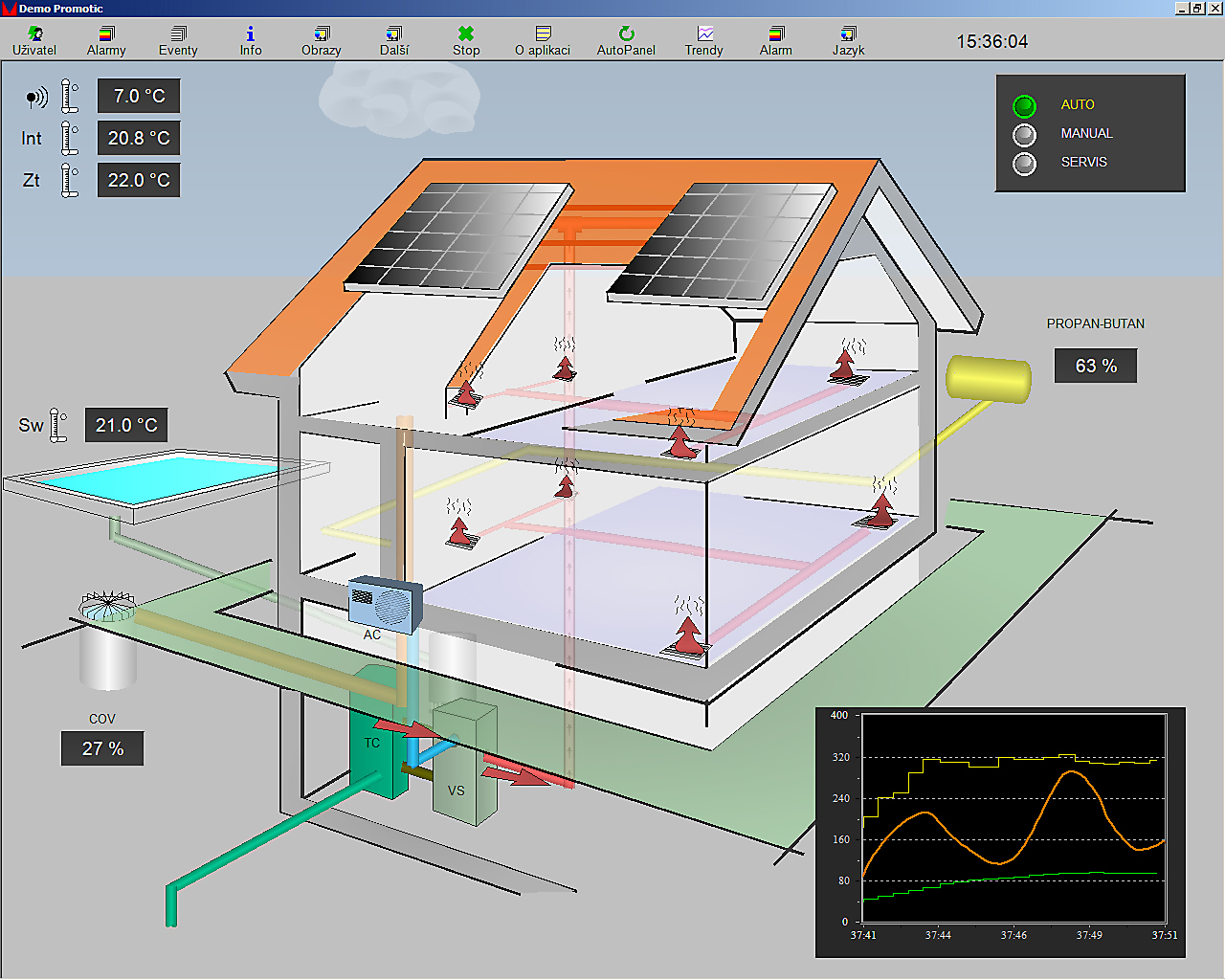Open the Alarmy list
The height and width of the screenshot is (980, 1225).
coord(106,41)
